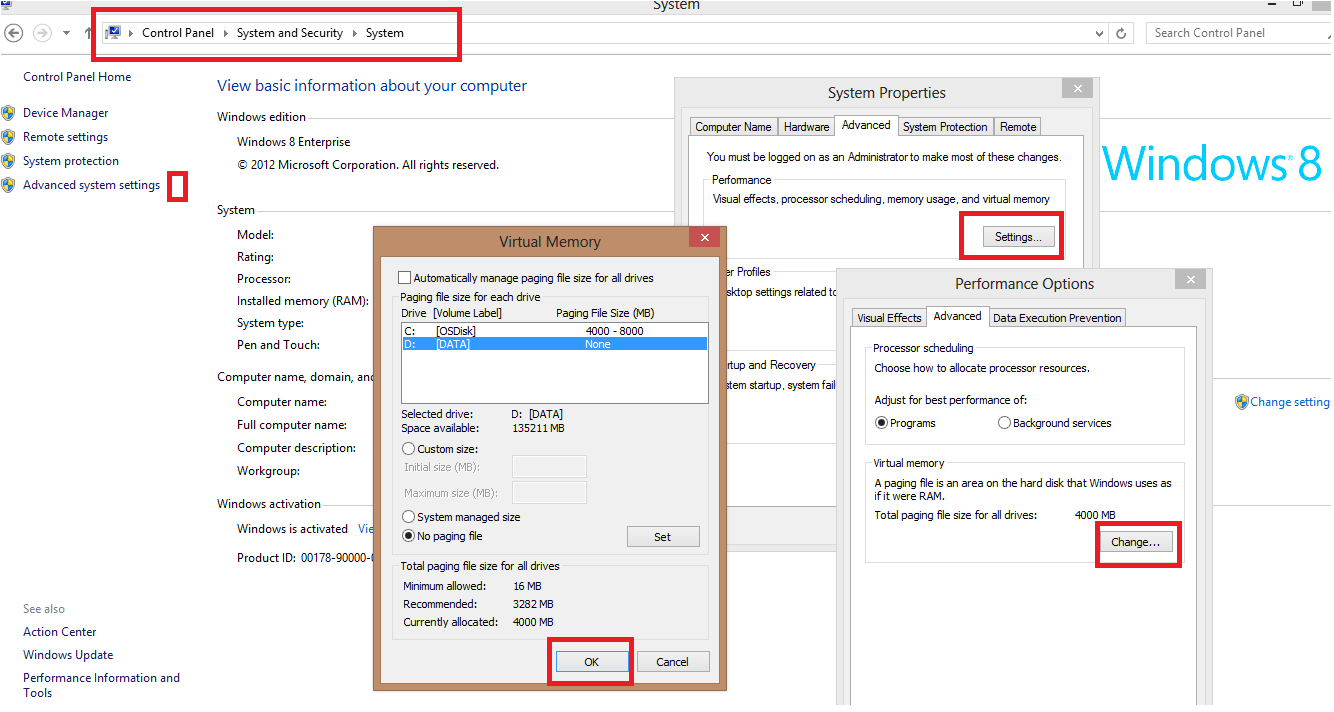This screenshot has width=1334, height=712.
Task: Click the Search Control Panel field
Action: pyautogui.click(x=1238, y=33)
